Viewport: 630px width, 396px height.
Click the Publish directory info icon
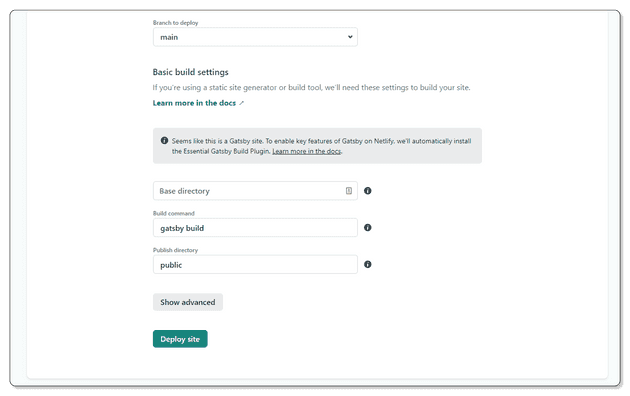(x=368, y=264)
